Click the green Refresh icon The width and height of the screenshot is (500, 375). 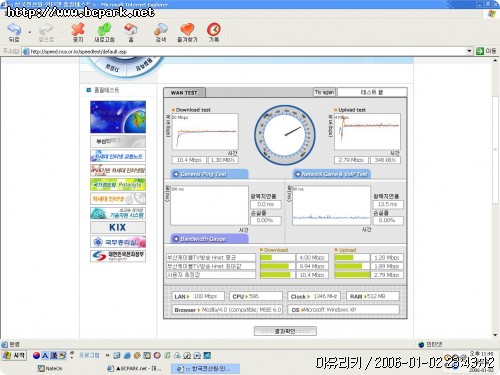click(x=104, y=30)
